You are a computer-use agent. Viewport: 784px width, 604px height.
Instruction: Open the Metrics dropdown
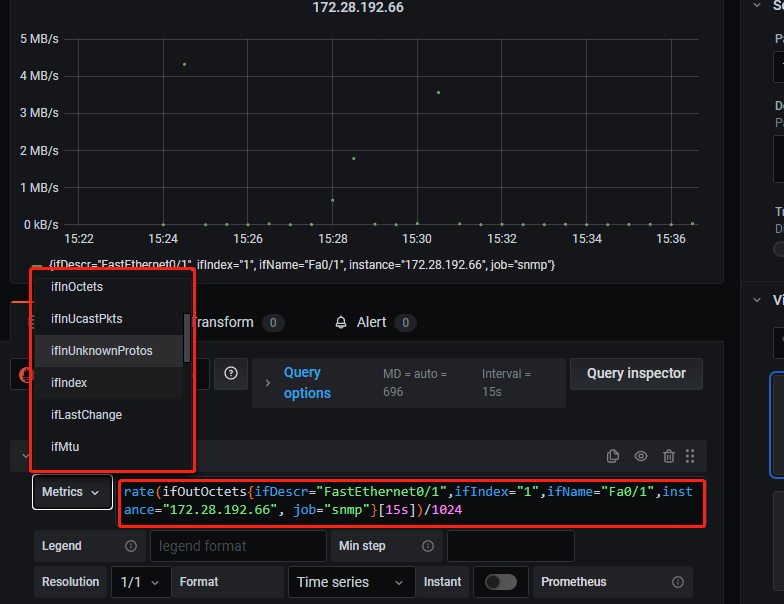point(72,492)
